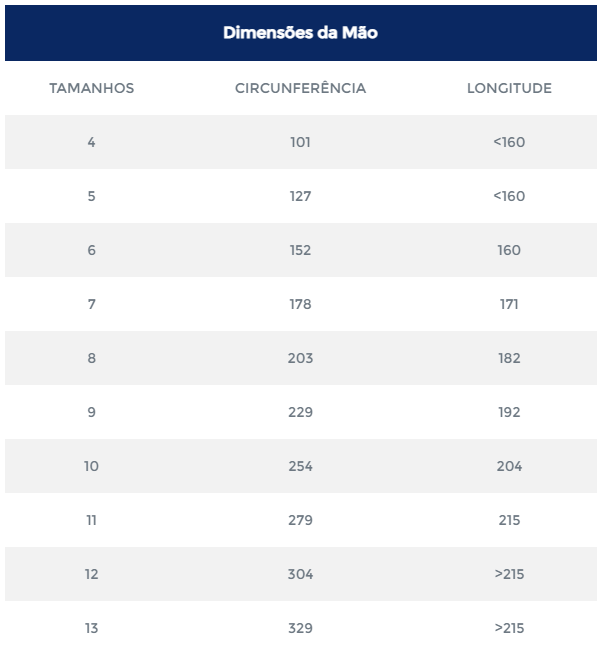This screenshot has height=656, width=603.
Task: Select the longitude value 182
Action: point(509,358)
